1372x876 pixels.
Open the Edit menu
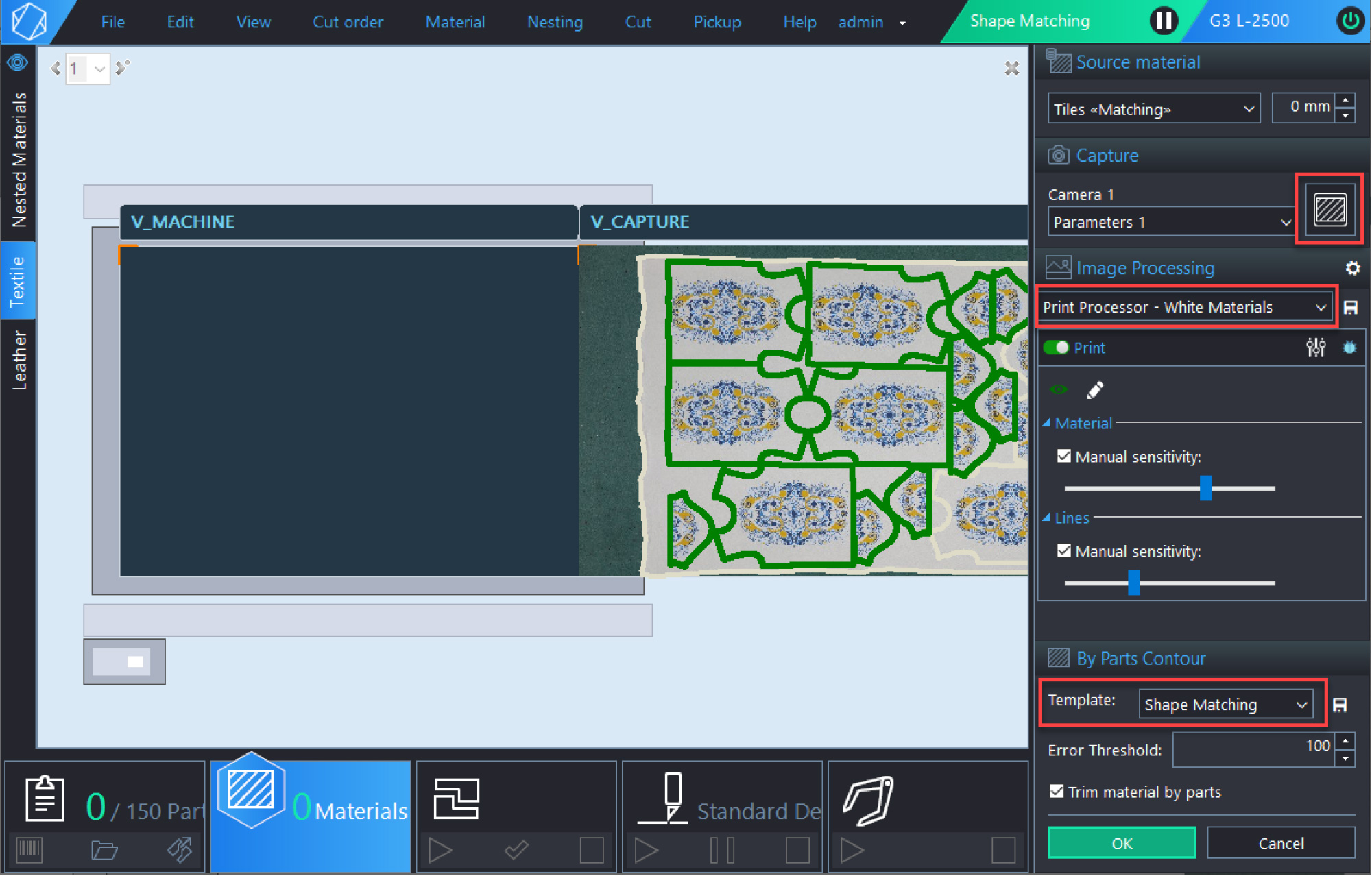click(x=180, y=22)
